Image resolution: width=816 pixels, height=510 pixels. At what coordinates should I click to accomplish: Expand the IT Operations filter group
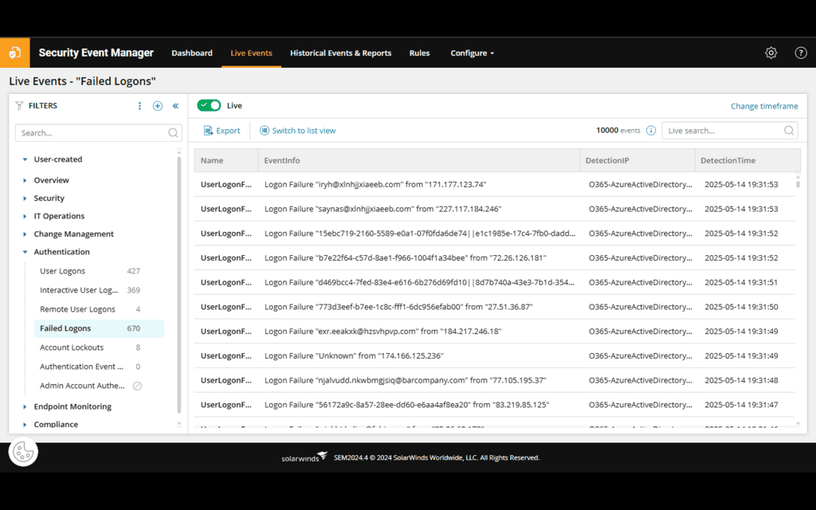24,216
